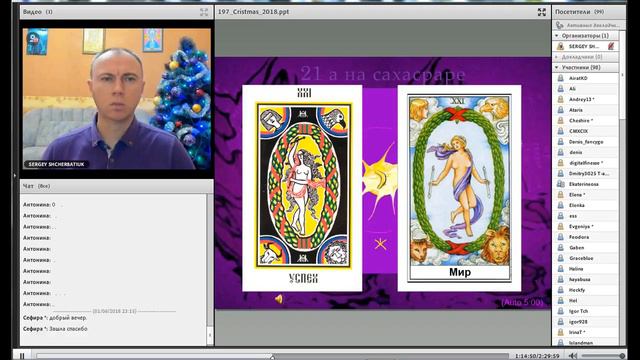Click the avatar icon next to ess

560,216
